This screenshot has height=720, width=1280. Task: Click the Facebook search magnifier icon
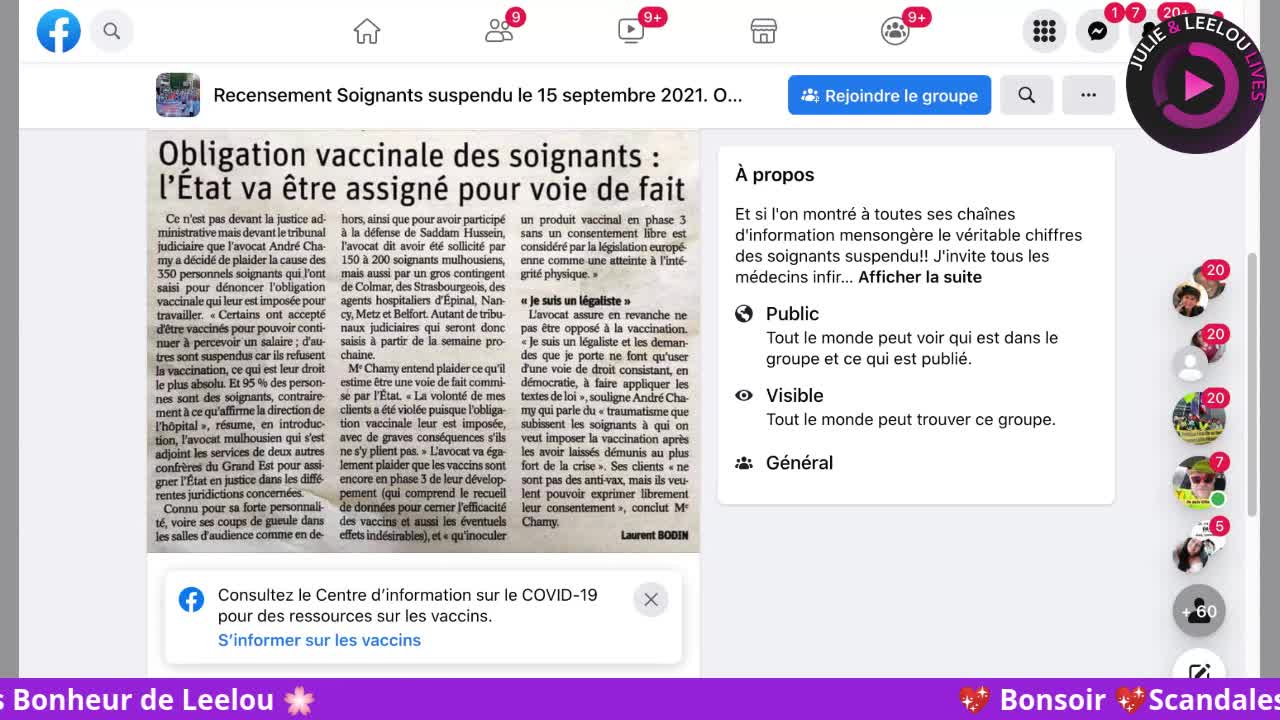coord(112,31)
